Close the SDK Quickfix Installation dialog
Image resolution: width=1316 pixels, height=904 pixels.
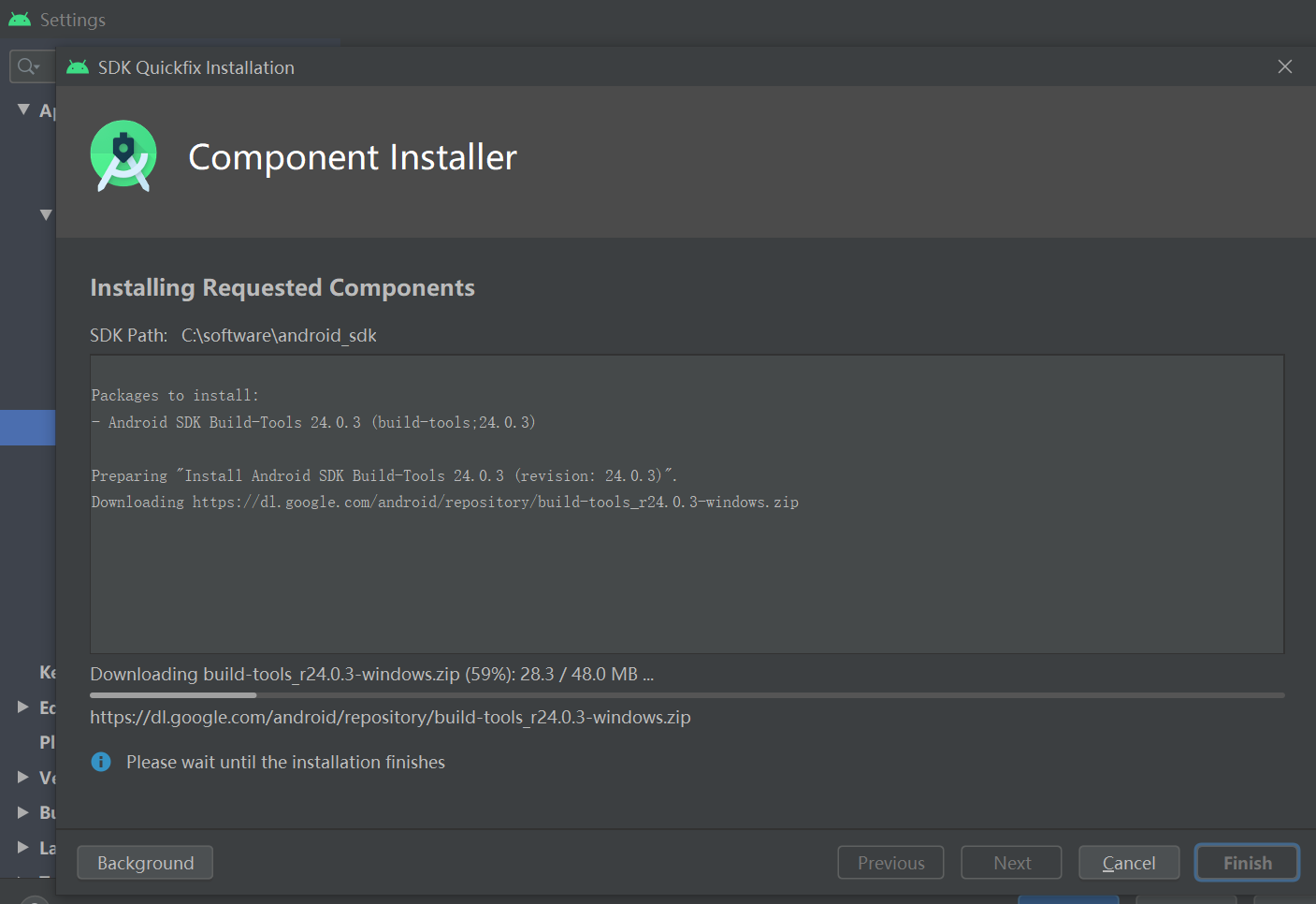[1285, 66]
